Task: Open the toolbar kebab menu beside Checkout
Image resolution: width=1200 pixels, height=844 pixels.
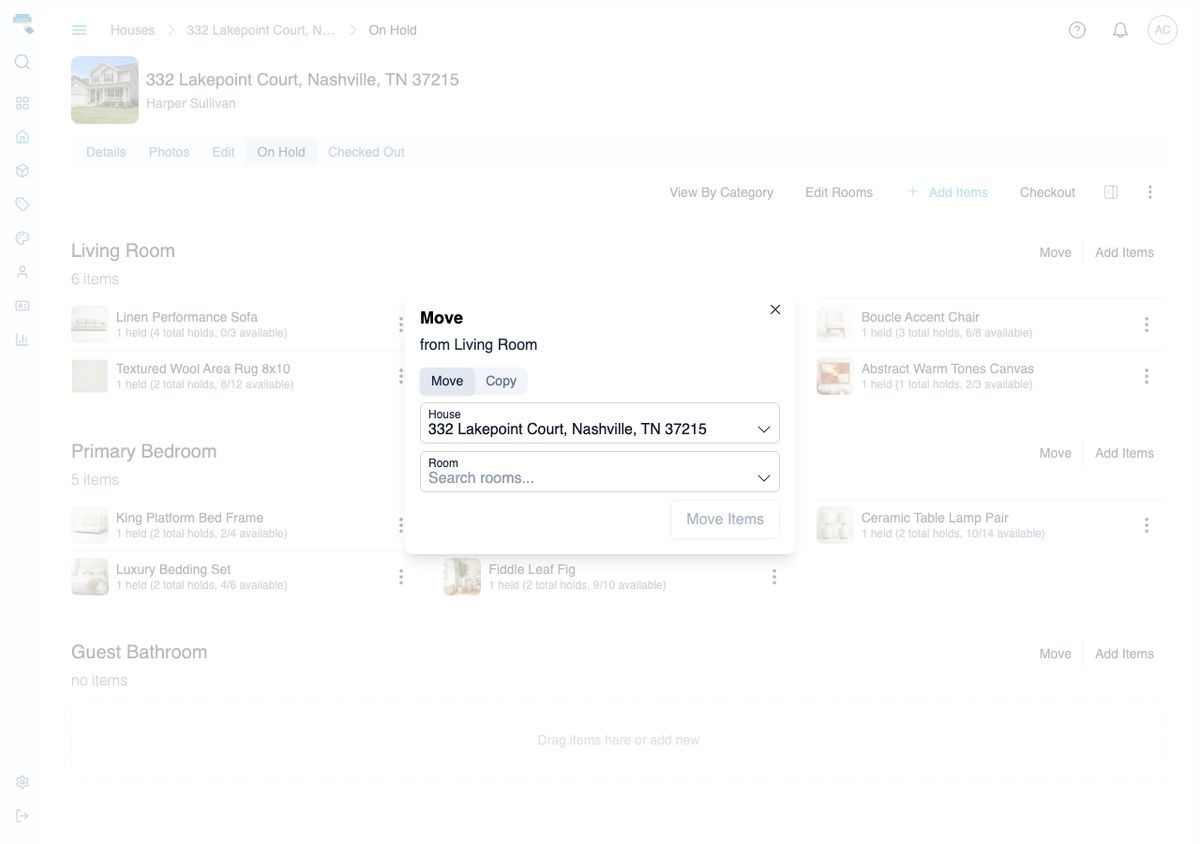Action: point(1150,192)
